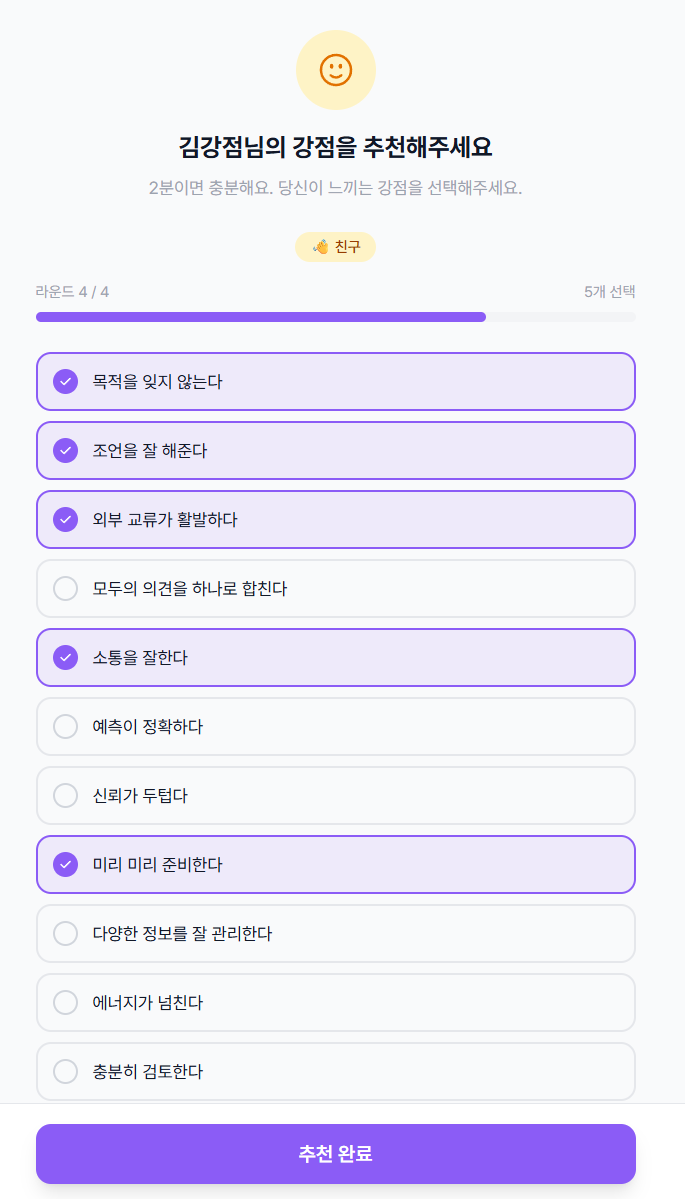Click the checkmark icon on 미리 미리 준비한다
This screenshot has height=1199, width=685.
point(65,864)
